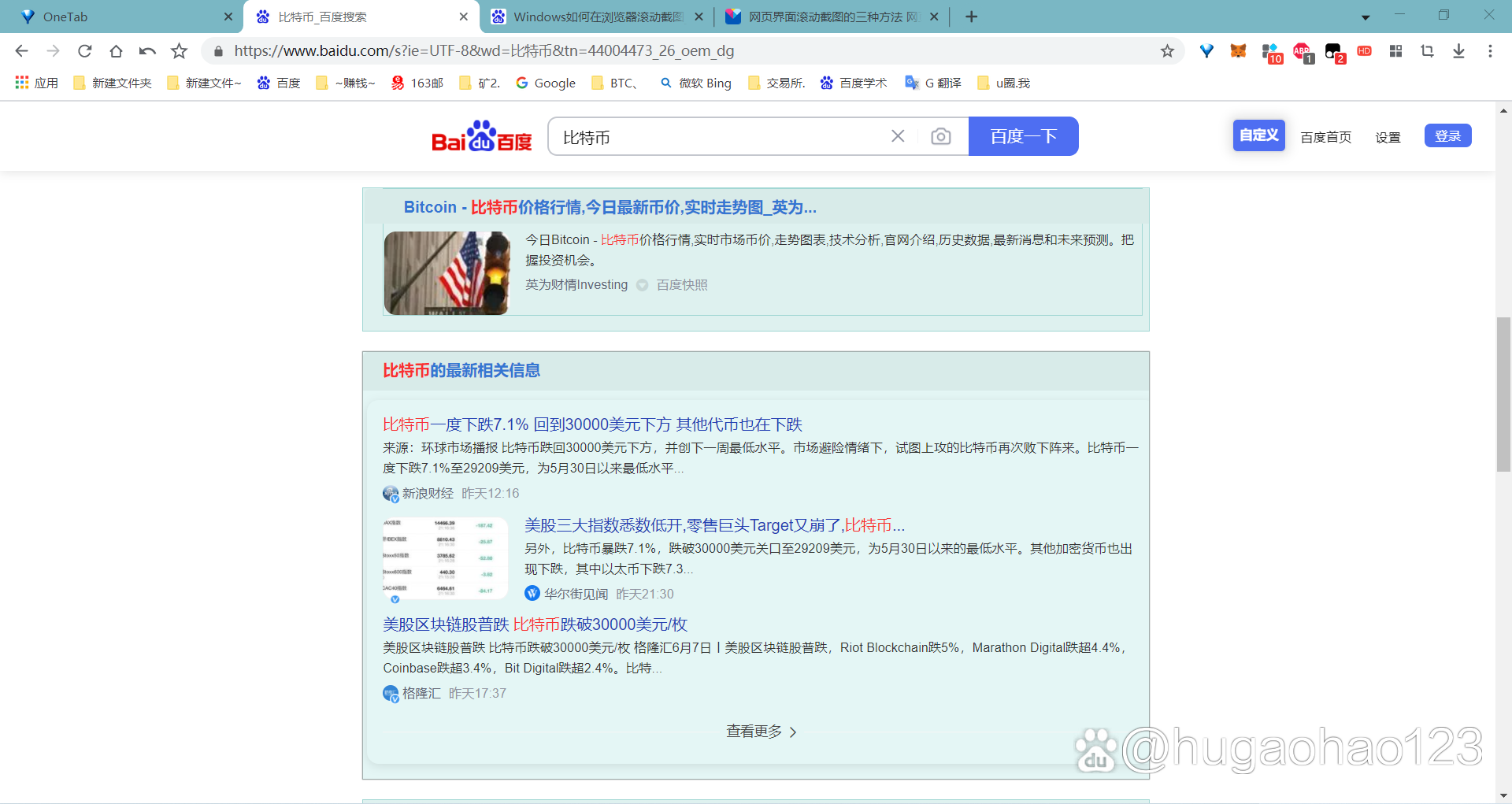Screen dimensions: 1512x804
Task: Open the 163邮 bookmark
Action: pyautogui.click(x=417, y=83)
